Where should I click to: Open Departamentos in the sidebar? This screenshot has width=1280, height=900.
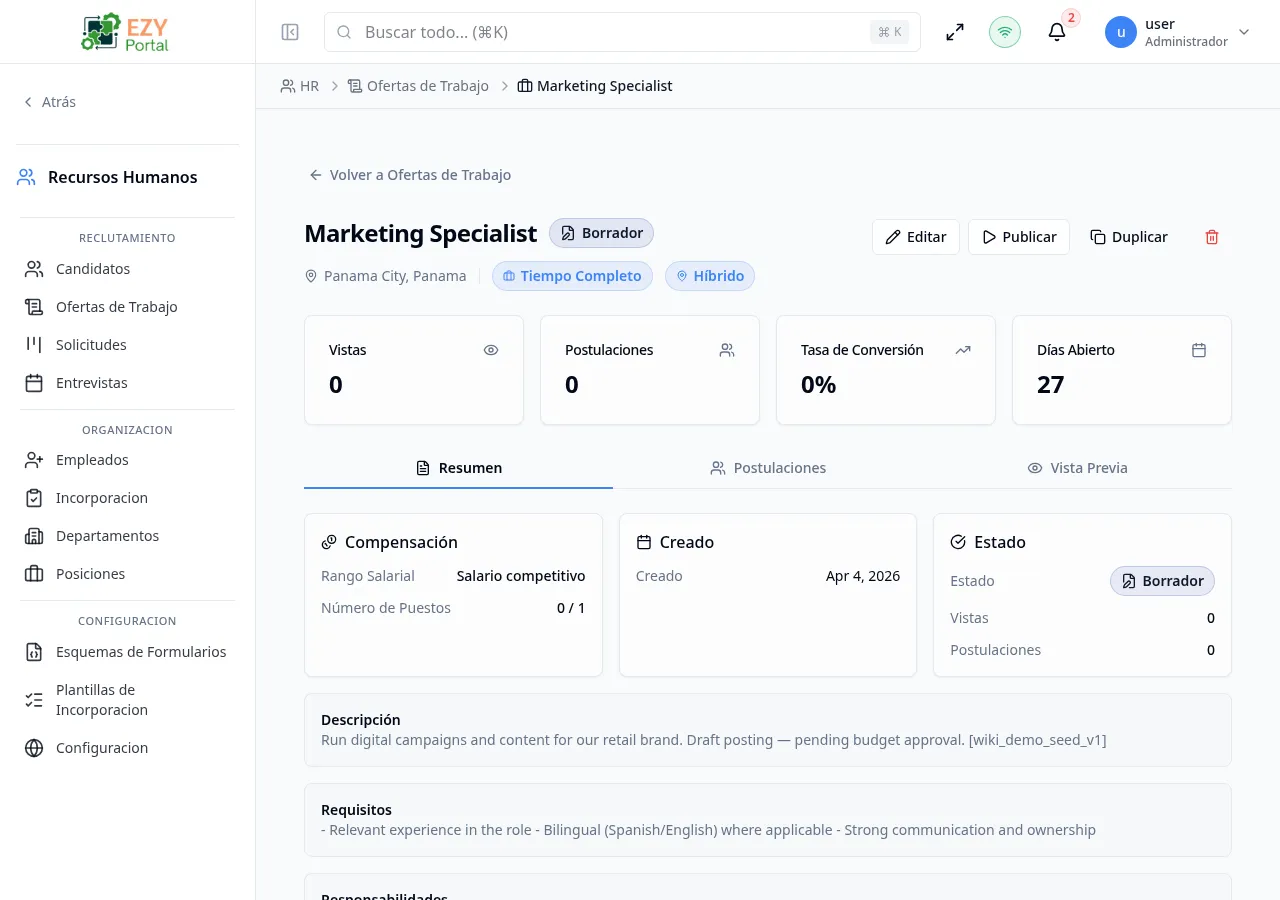[128, 536]
